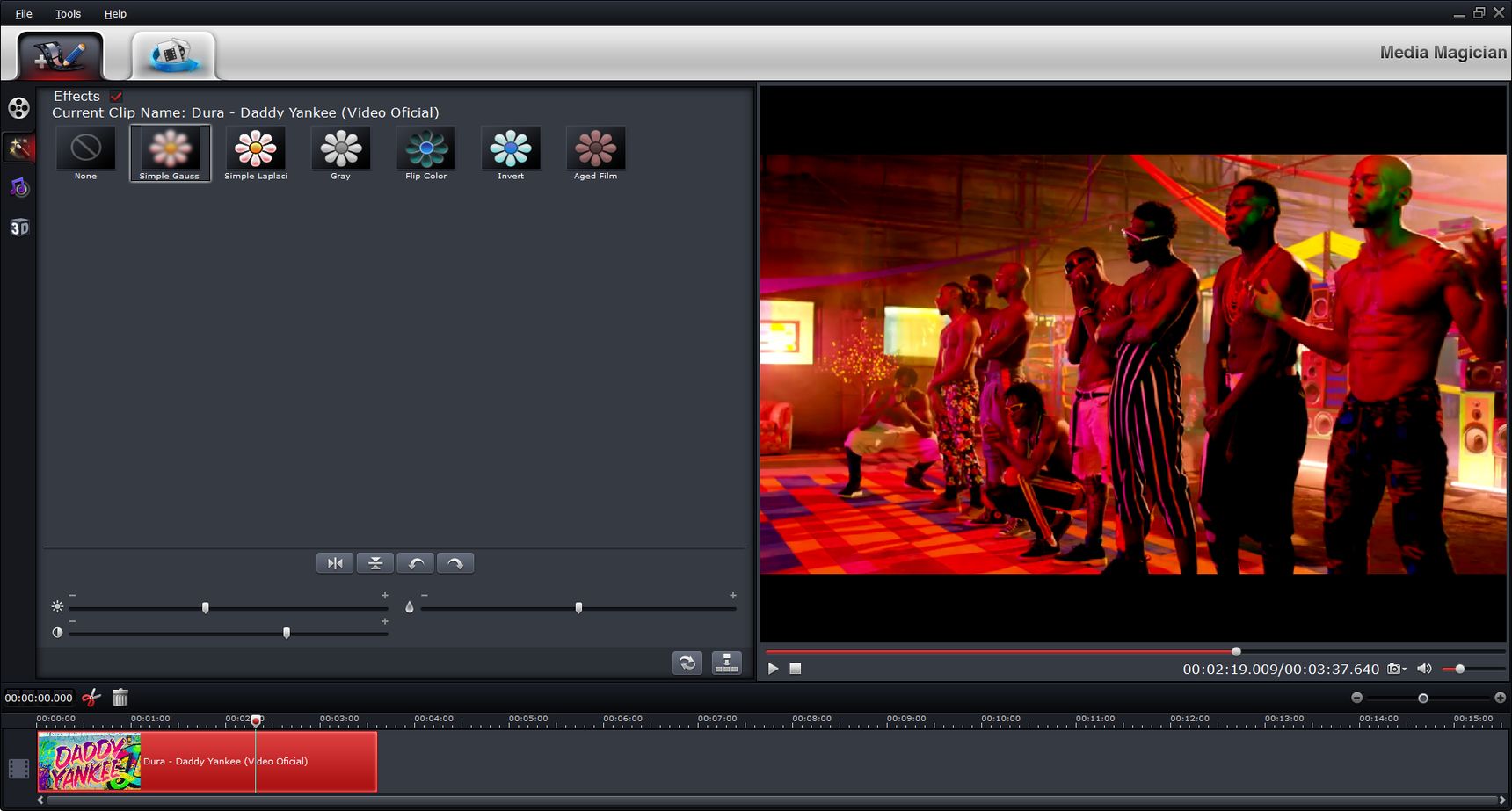Apply the Gray effect
The image size is (1512, 811).
coord(340,153)
